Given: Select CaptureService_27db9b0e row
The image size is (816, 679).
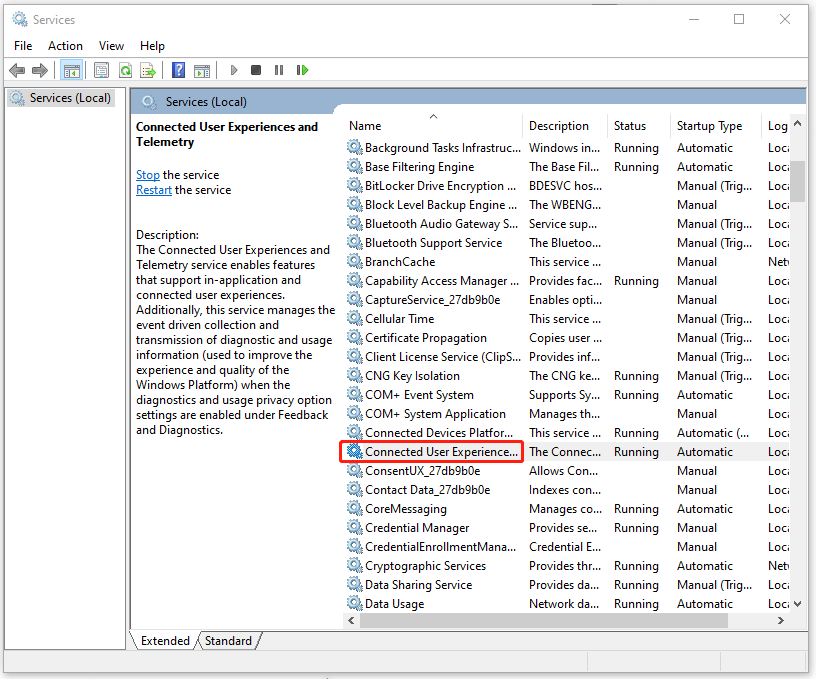Looking at the screenshot, I should point(567,300).
